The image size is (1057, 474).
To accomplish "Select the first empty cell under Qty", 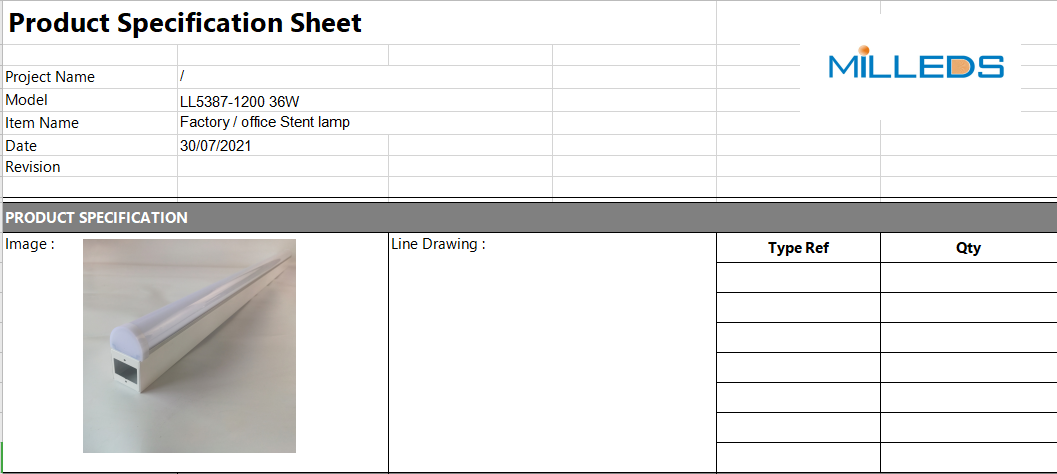I will (968, 277).
